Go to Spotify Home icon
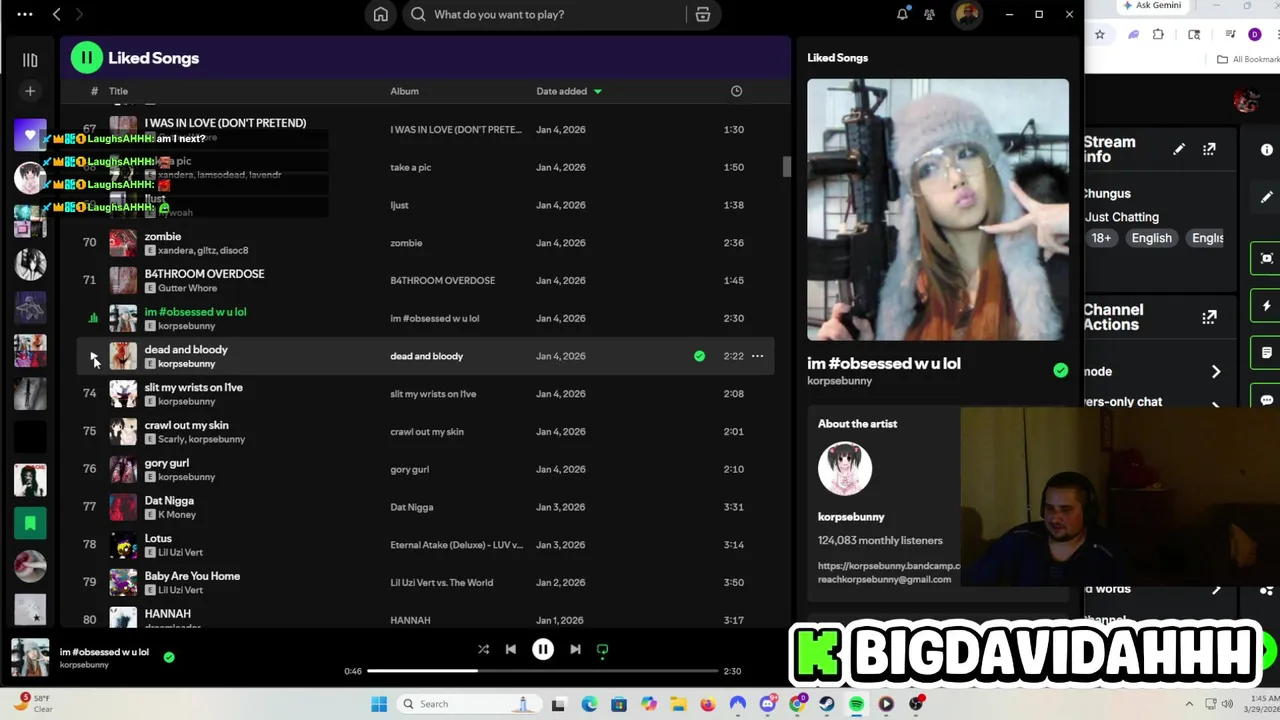This screenshot has height=720, width=1280. coord(381,14)
